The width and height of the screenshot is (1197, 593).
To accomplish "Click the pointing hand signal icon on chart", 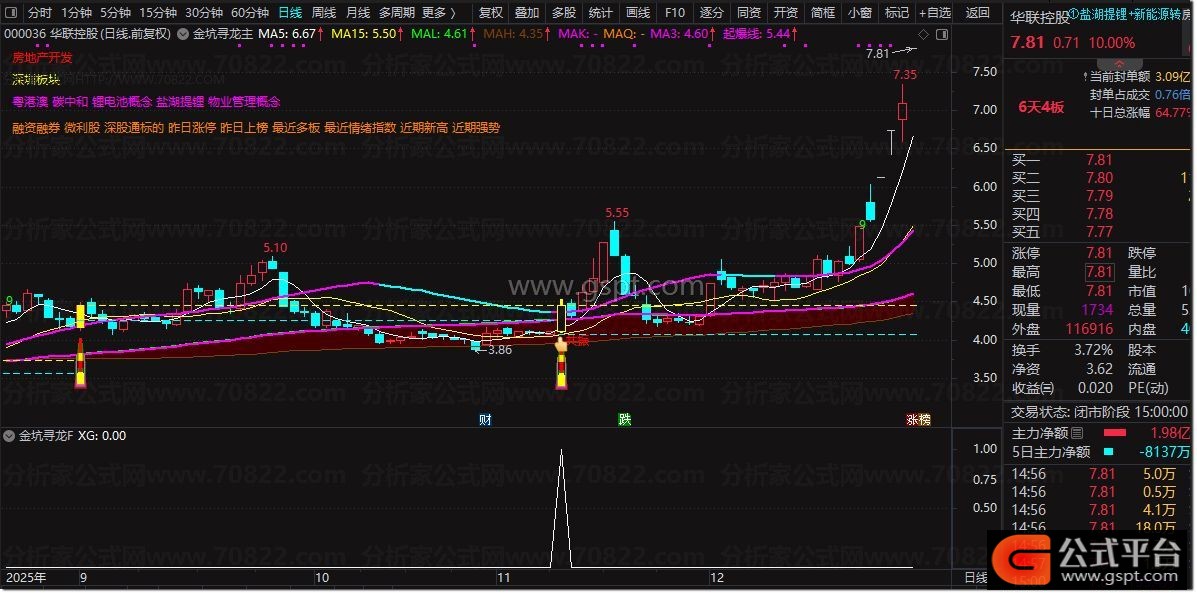I will (x=561, y=345).
